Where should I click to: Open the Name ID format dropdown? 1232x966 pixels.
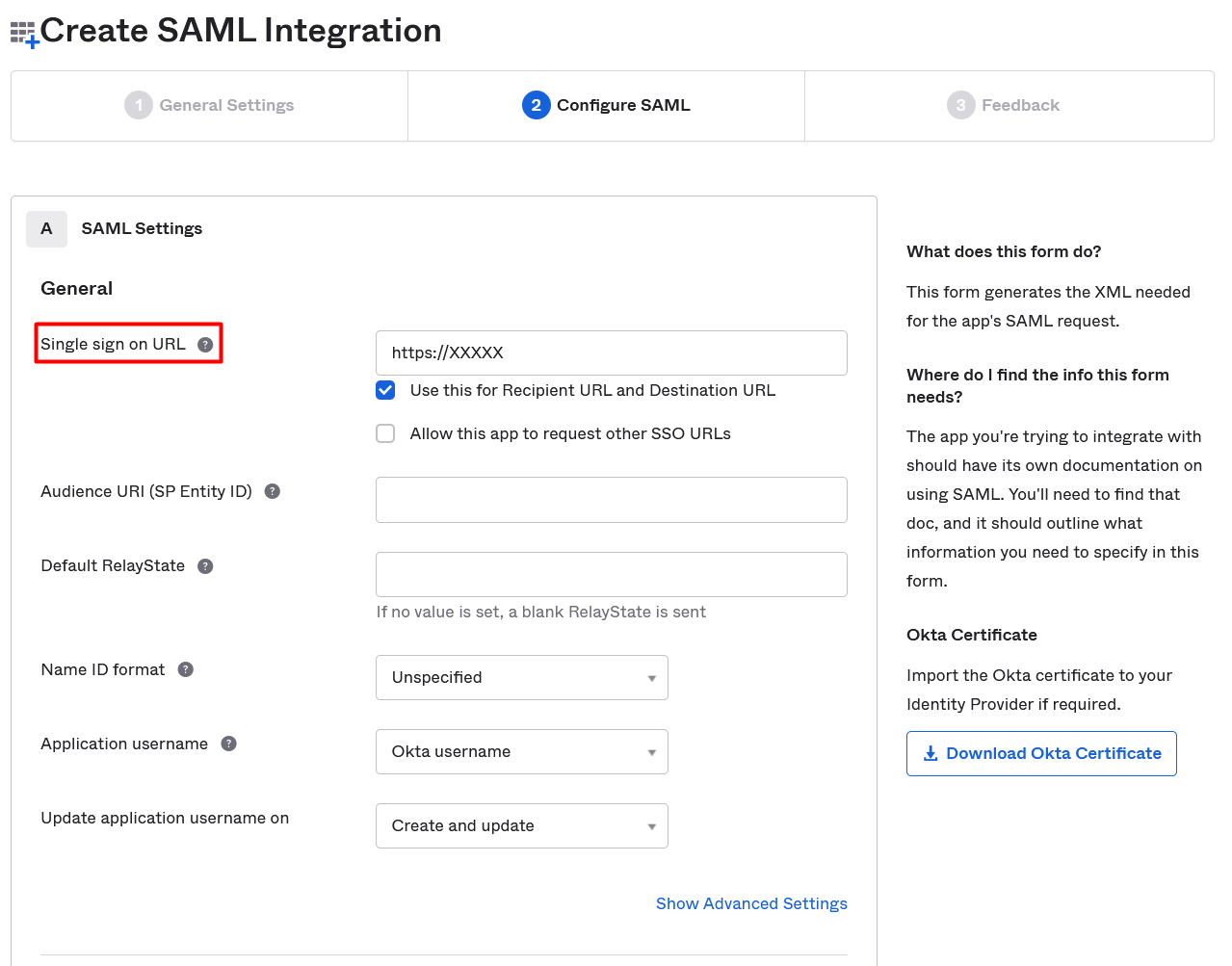point(521,678)
